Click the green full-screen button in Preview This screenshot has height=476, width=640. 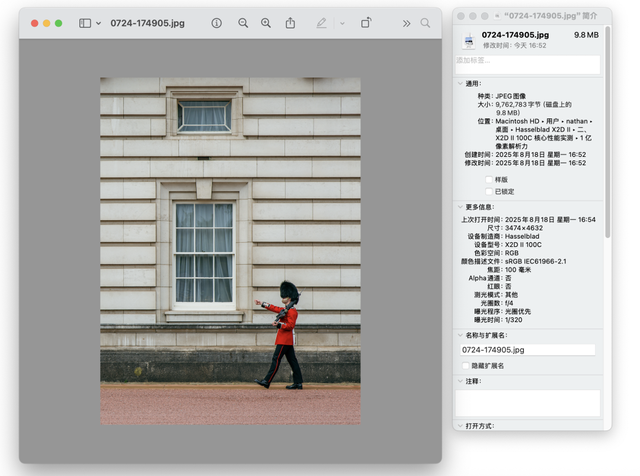click(58, 23)
